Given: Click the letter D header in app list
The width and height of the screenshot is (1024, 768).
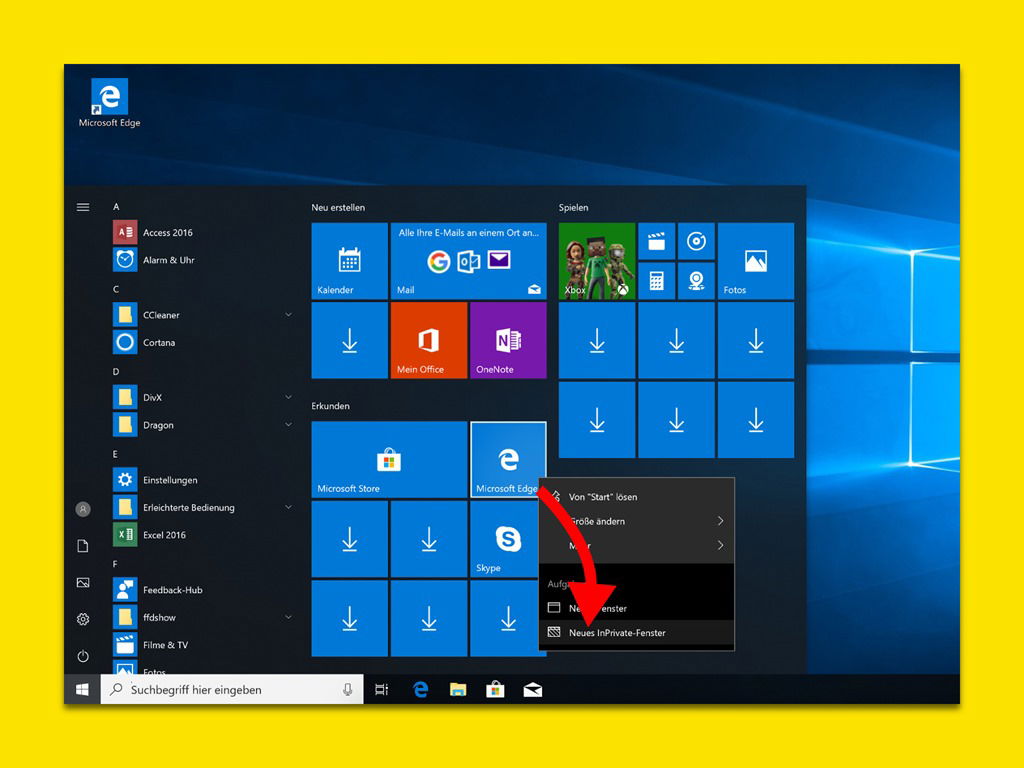Looking at the screenshot, I should coord(116,372).
